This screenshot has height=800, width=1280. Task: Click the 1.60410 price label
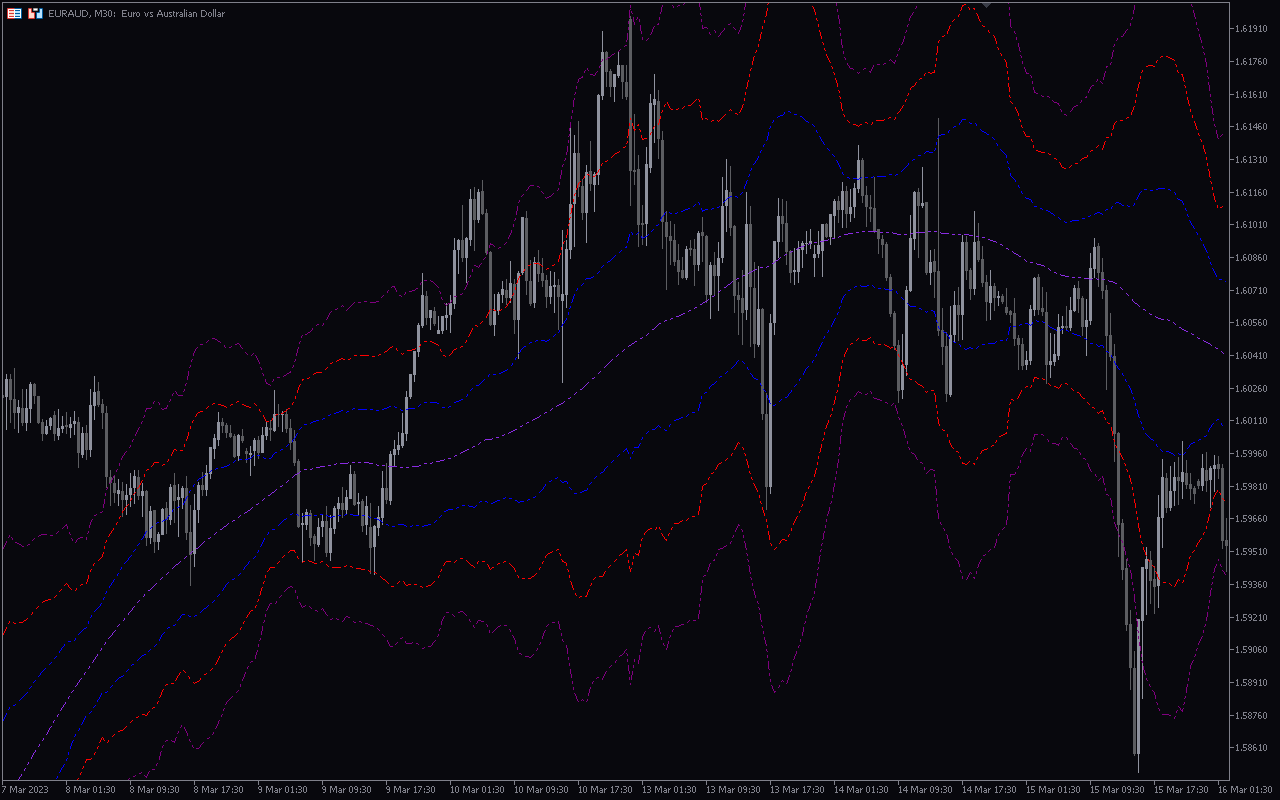1252,356
